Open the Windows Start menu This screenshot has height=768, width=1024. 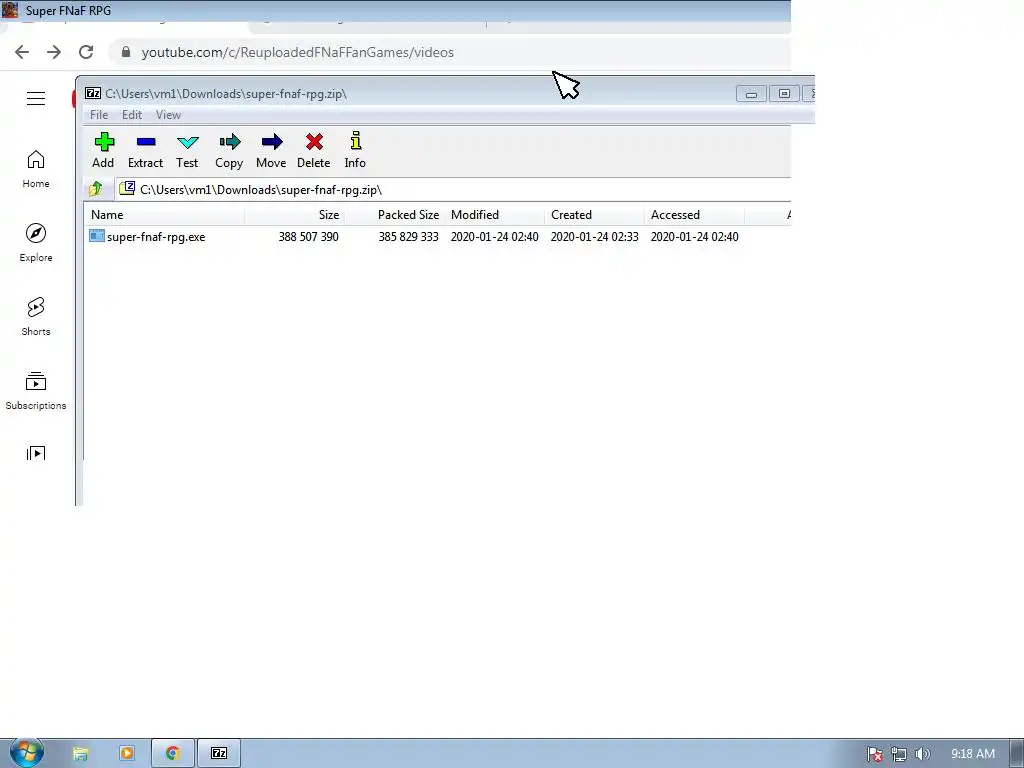27,753
